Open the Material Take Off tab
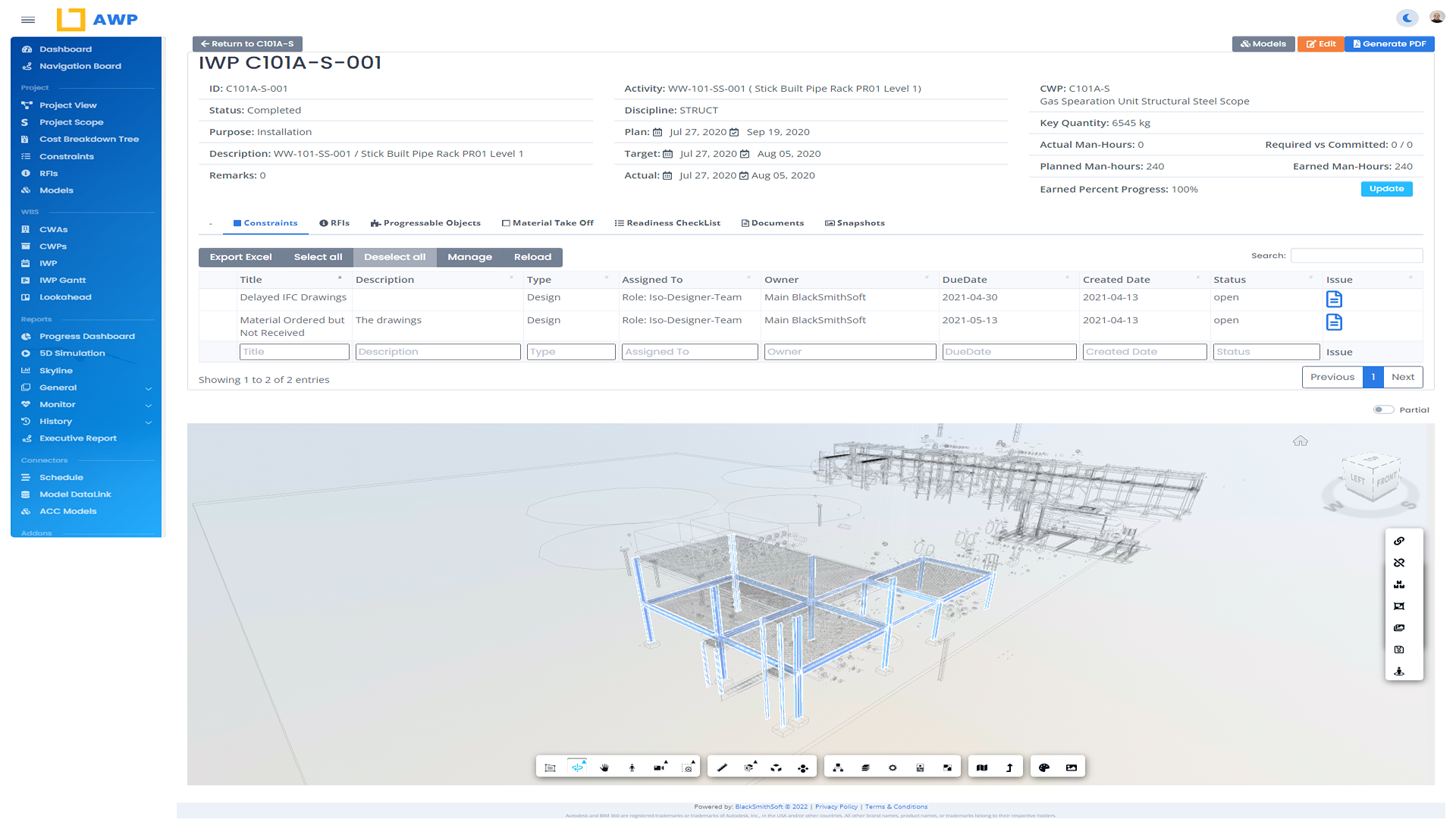The height and width of the screenshot is (819, 1456). (x=548, y=223)
